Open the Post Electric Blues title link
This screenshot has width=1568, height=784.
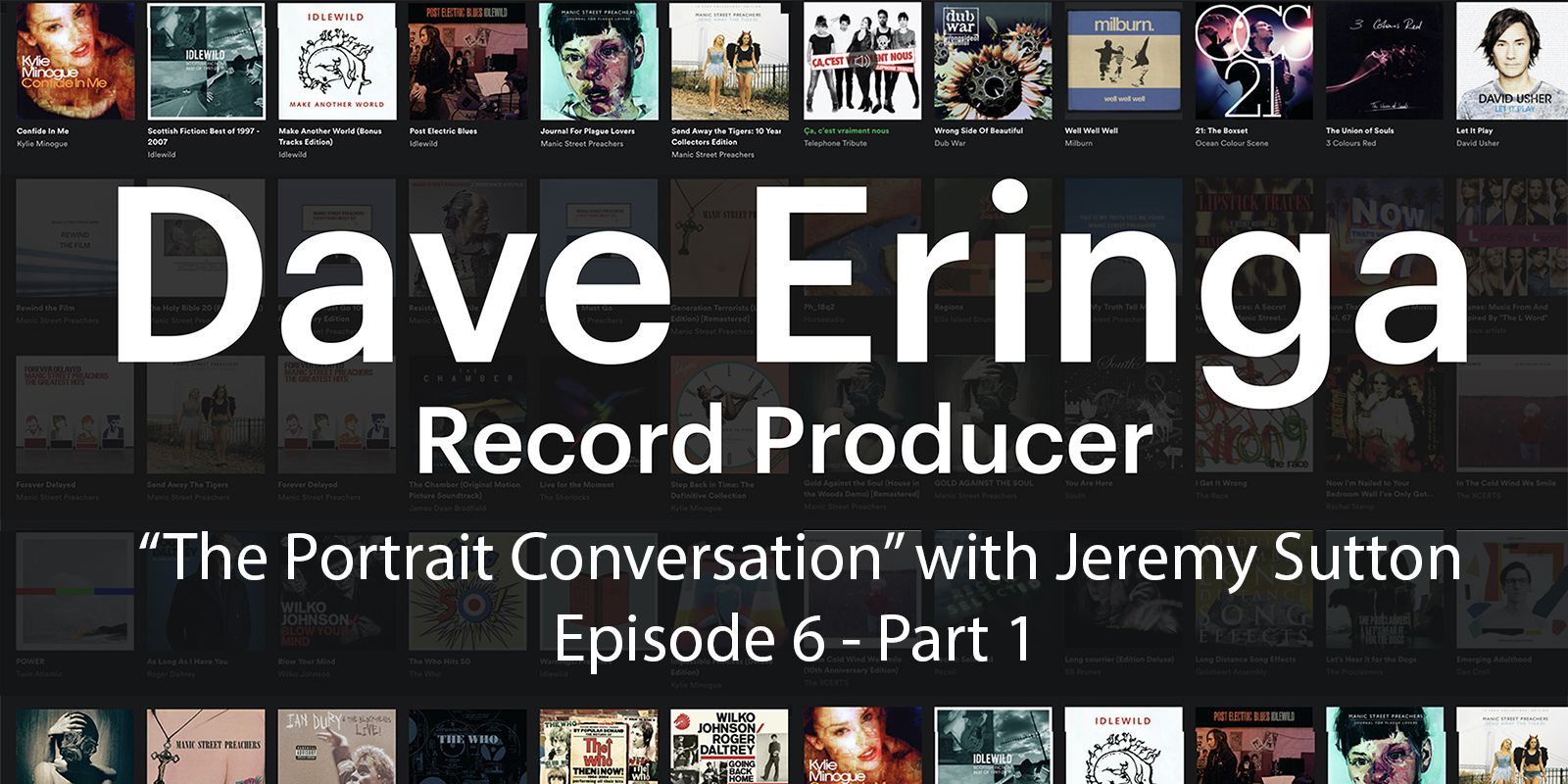pos(443,130)
